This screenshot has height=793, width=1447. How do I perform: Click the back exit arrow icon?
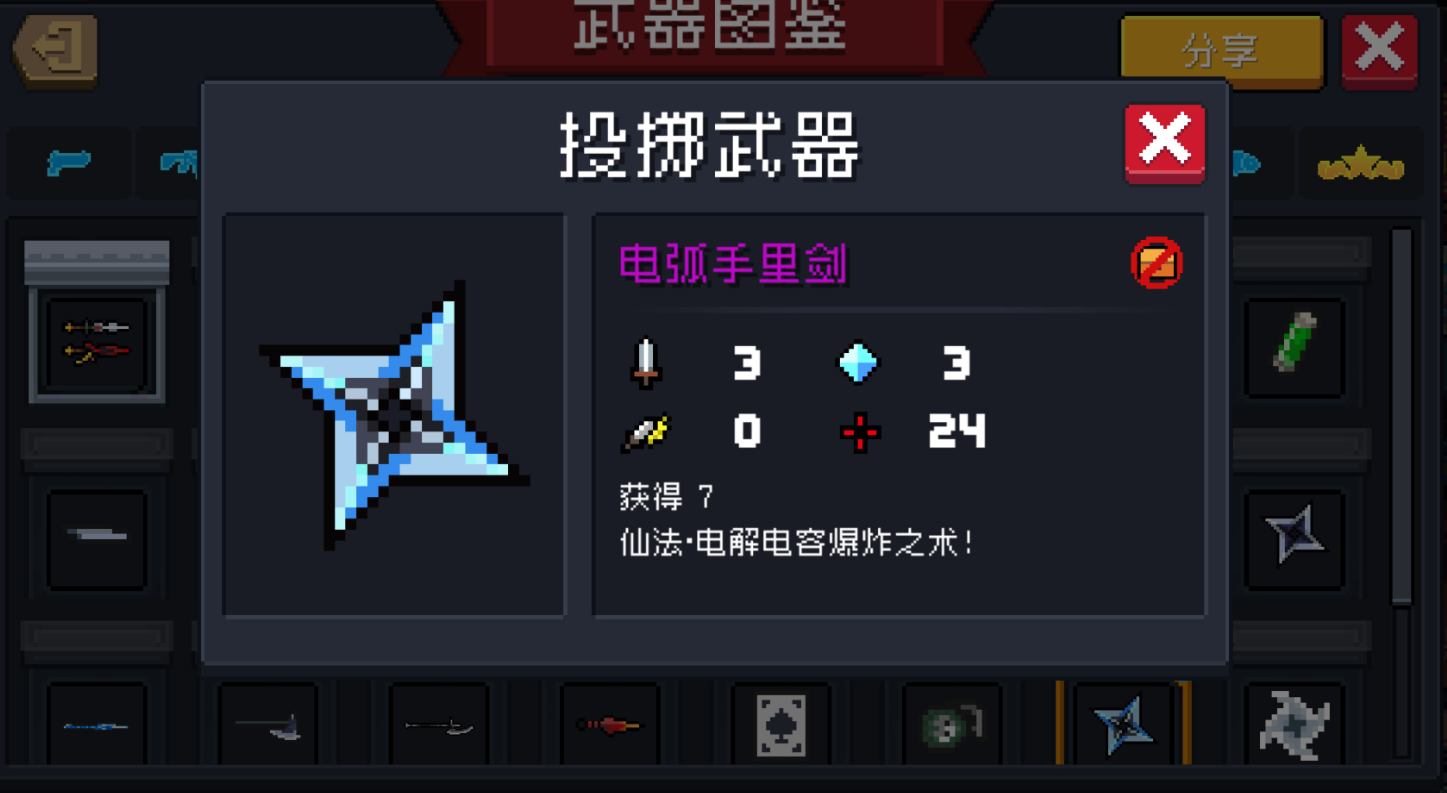click(56, 50)
